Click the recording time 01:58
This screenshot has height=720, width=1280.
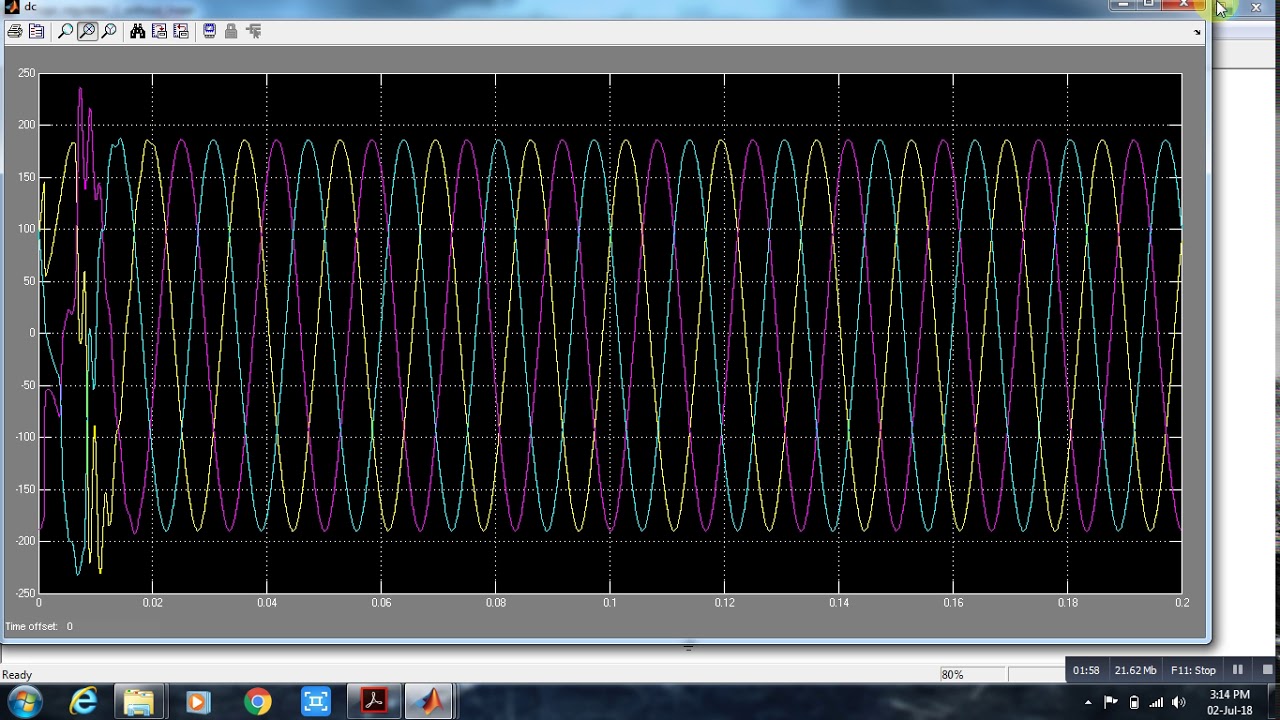pos(1086,670)
